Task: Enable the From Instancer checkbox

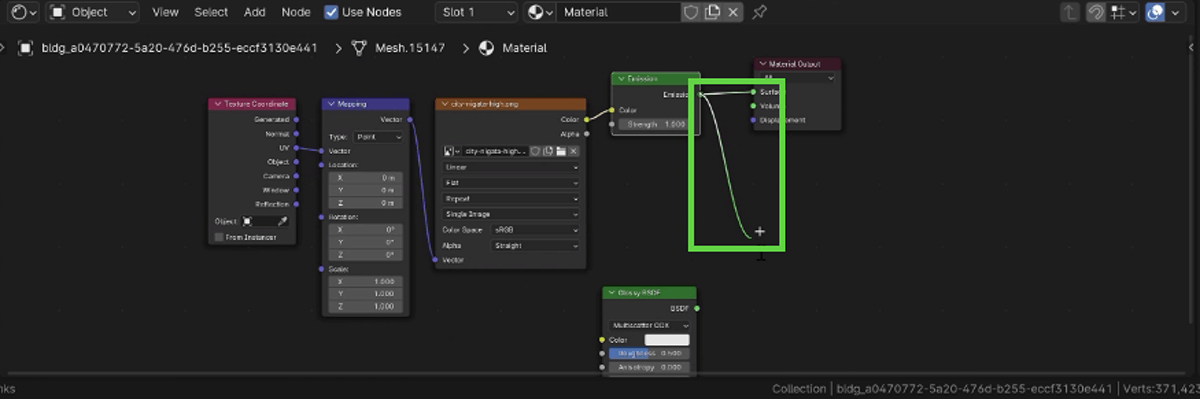Action: [x=219, y=237]
